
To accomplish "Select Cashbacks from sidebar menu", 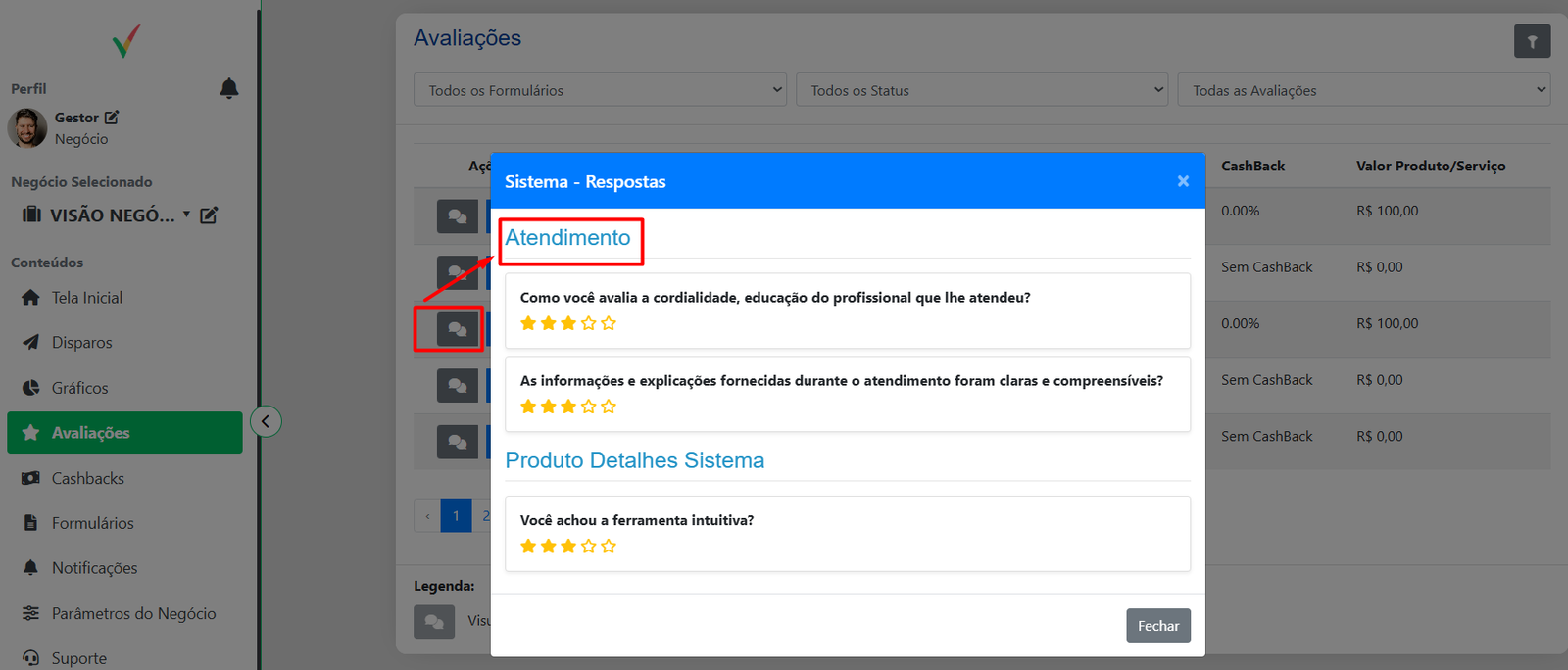I will [x=87, y=479].
